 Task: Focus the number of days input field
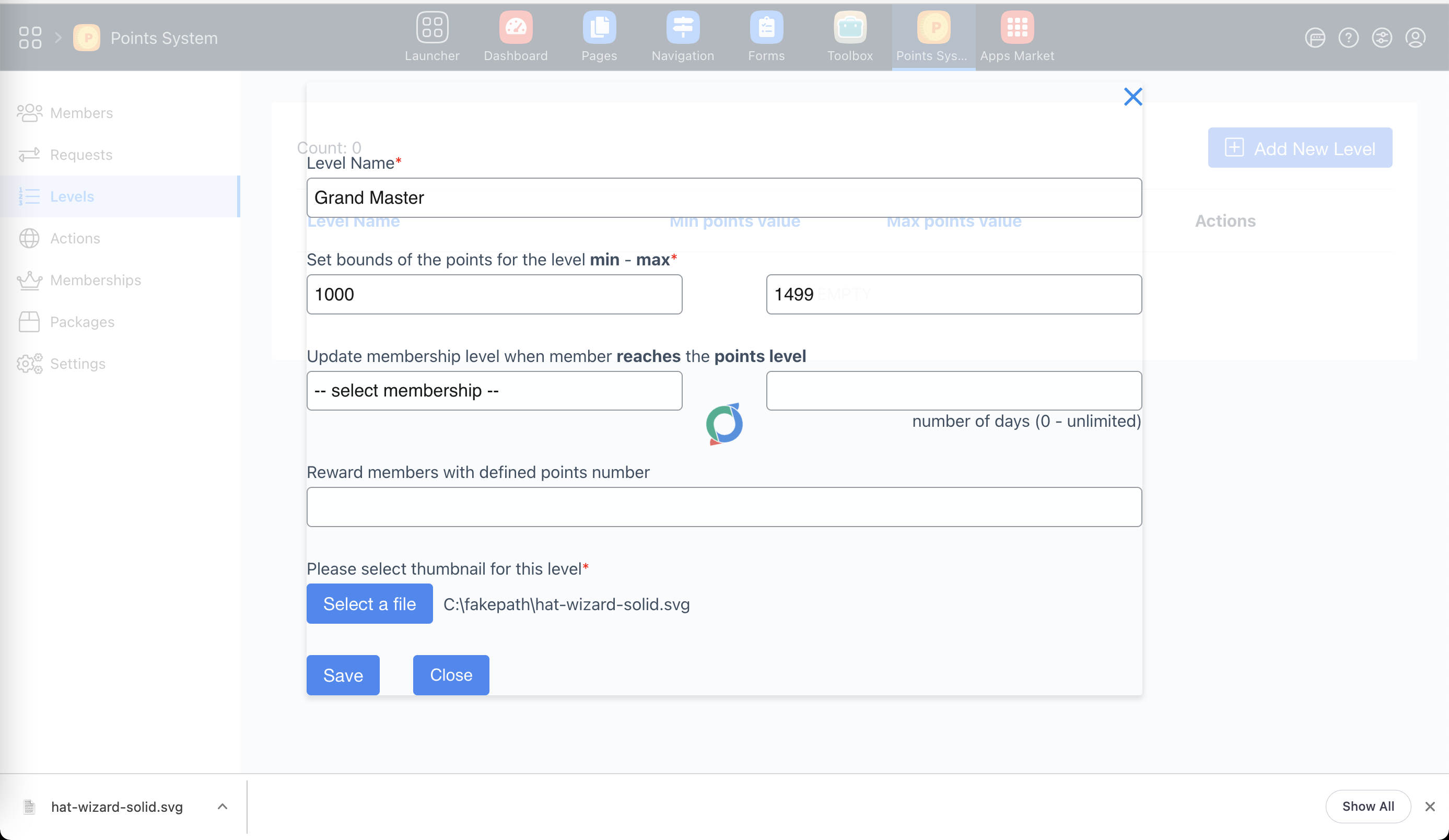point(953,390)
